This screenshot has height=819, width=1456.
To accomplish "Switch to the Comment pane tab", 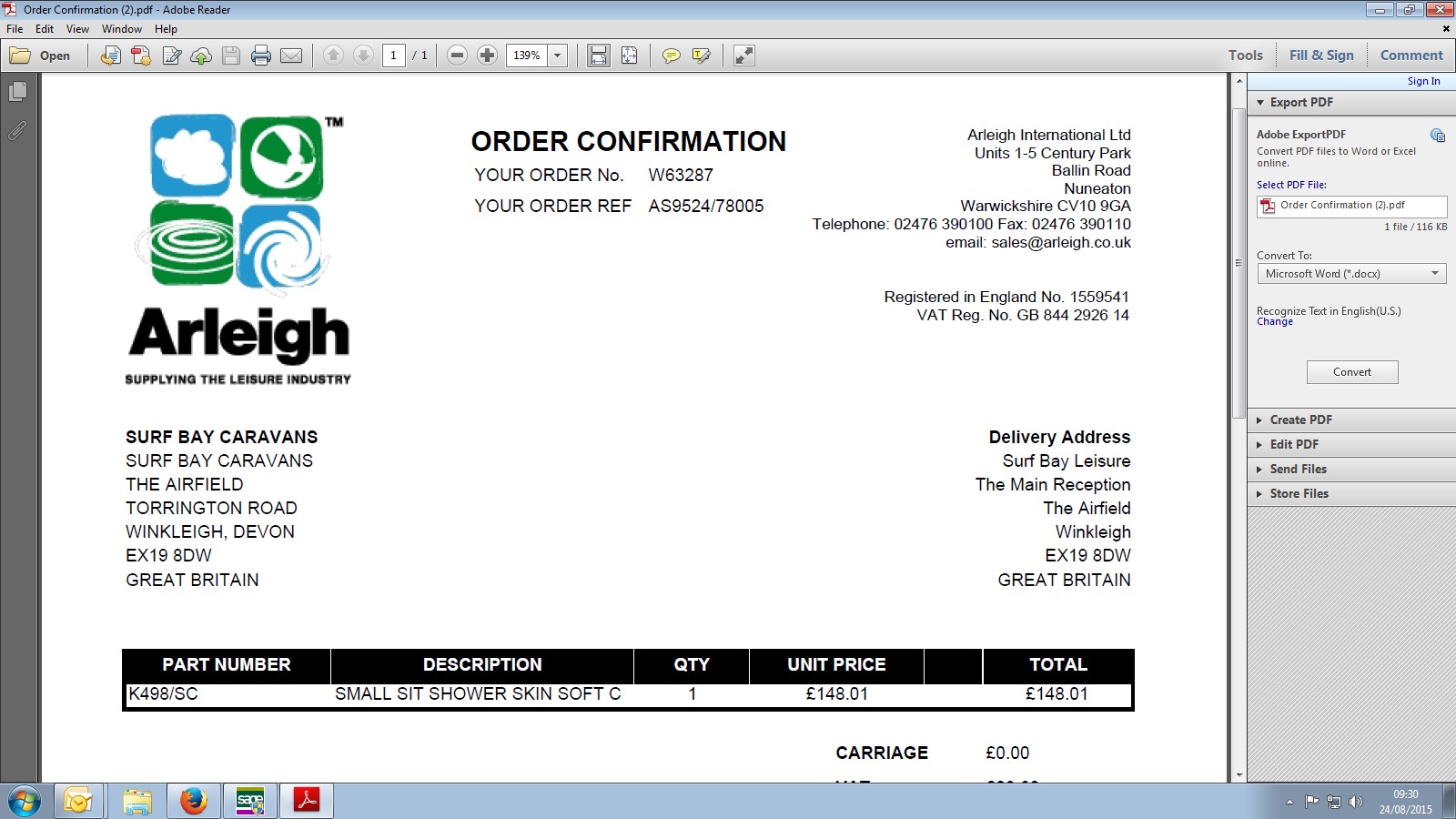I will point(1411,56).
